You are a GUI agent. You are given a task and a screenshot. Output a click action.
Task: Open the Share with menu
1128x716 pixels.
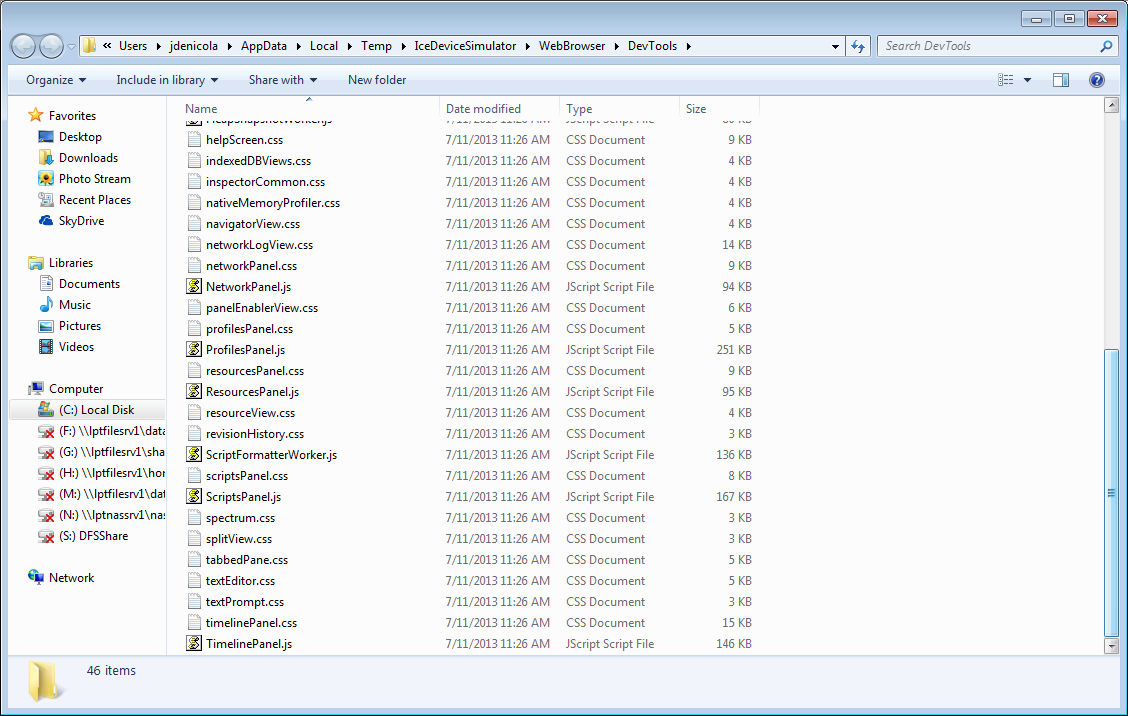point(283,80)
